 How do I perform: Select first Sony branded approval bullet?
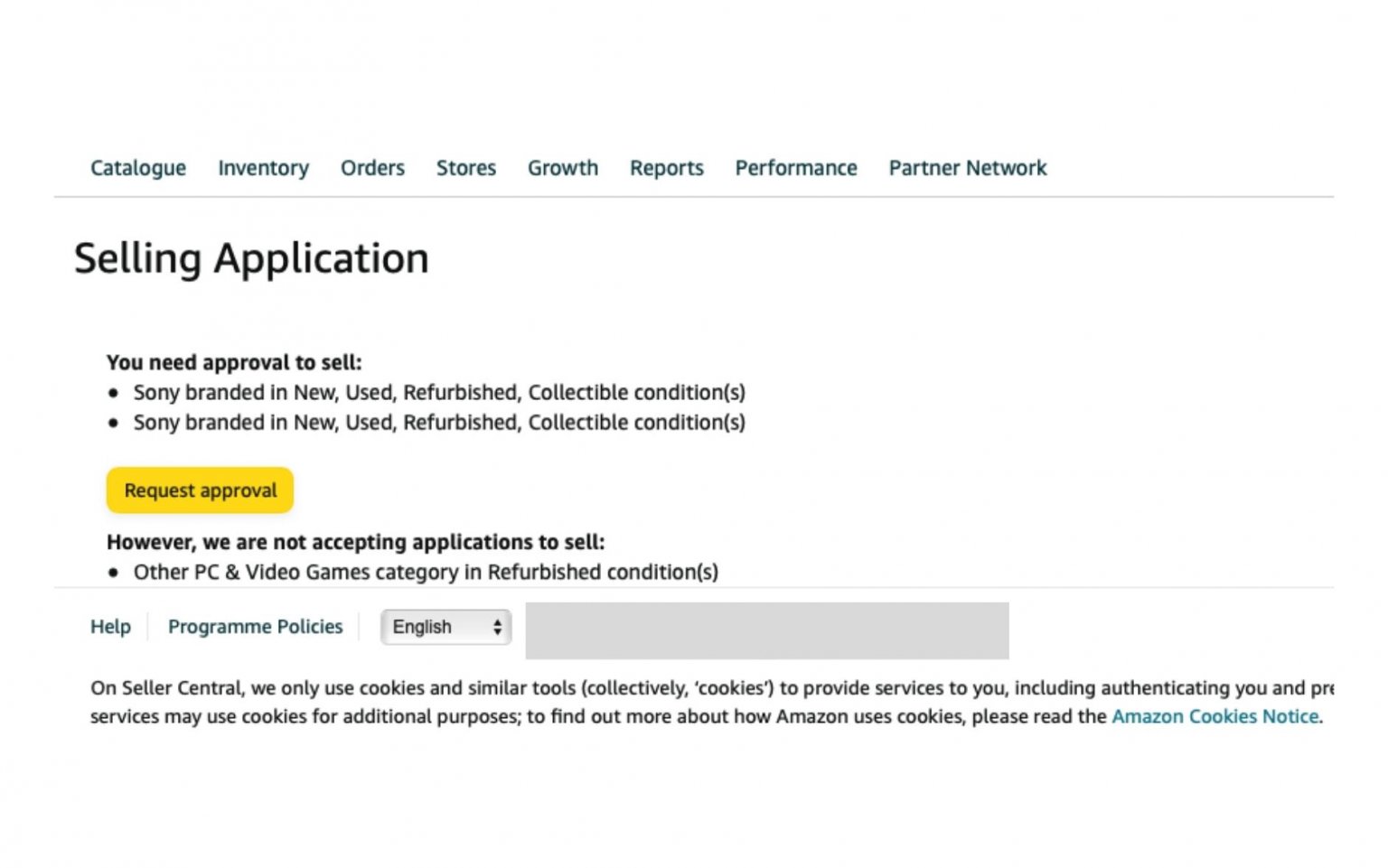440,392
